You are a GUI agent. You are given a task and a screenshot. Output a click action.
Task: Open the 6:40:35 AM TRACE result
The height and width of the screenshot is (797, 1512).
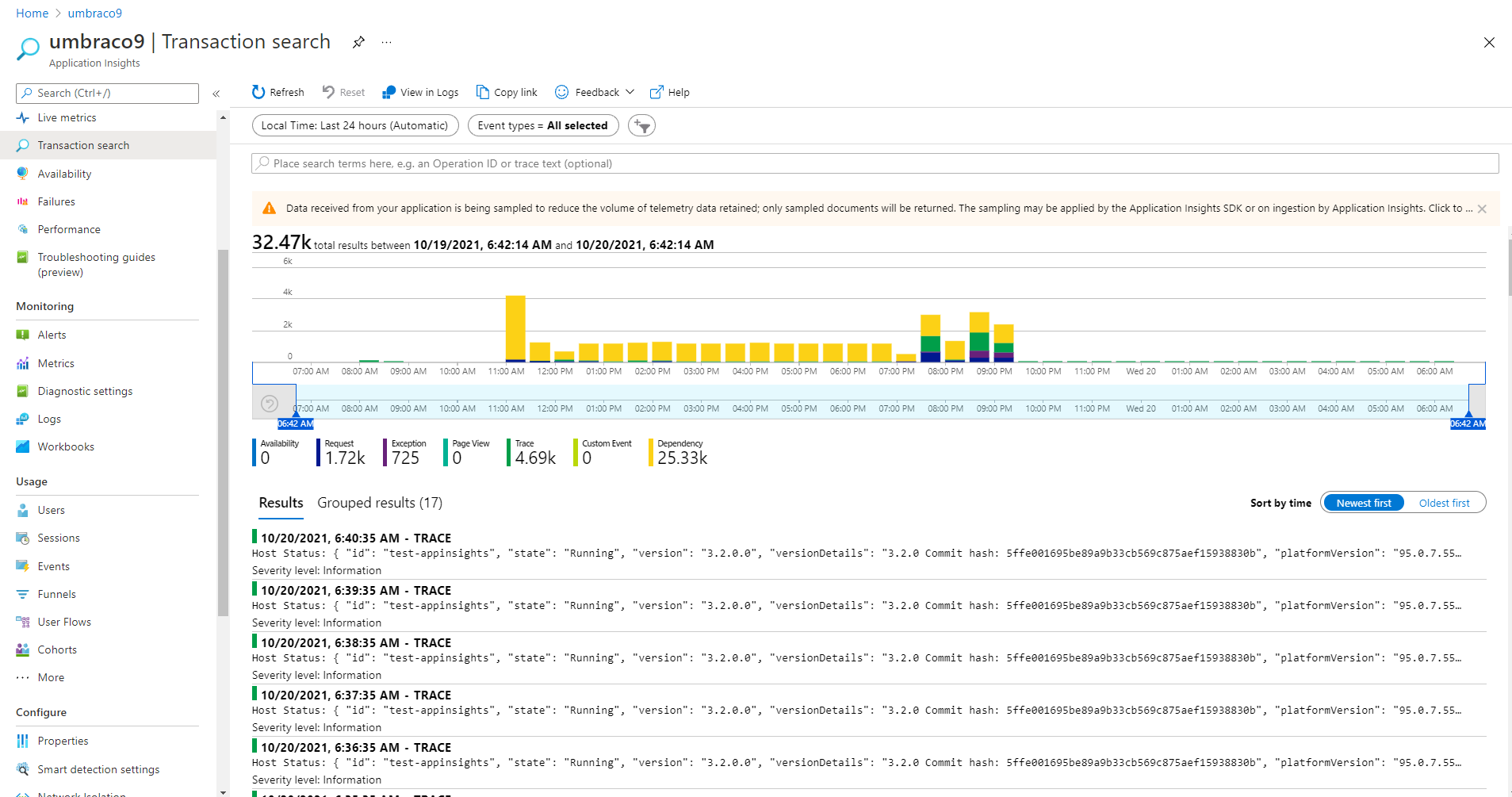(869, 554)
